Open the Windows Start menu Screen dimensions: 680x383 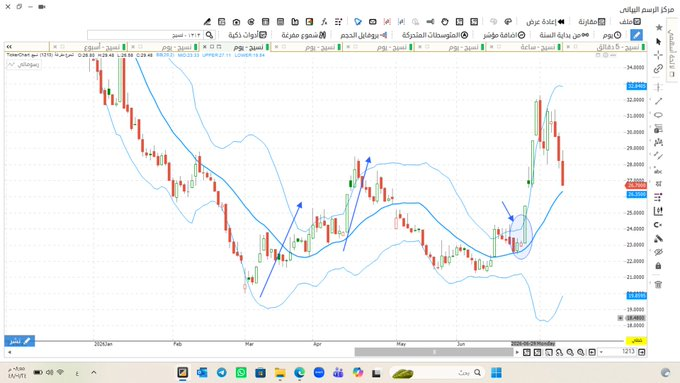click(496, 373)
